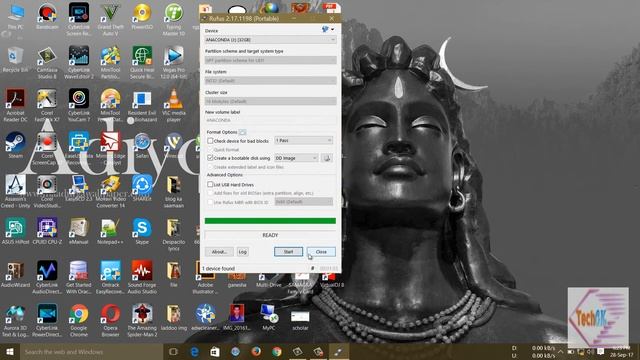Open the Rufus language selection globe icon
Viewport: 640px width, 360px height.
point(326,29)
